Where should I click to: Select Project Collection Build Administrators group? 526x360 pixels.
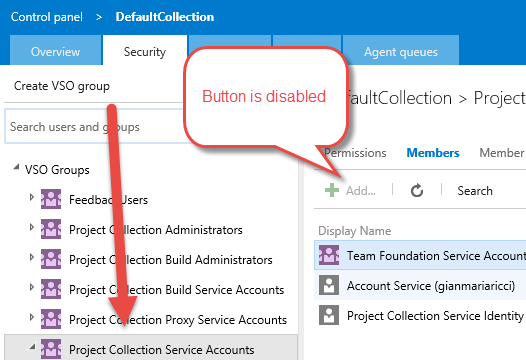[x=171, y=260]
